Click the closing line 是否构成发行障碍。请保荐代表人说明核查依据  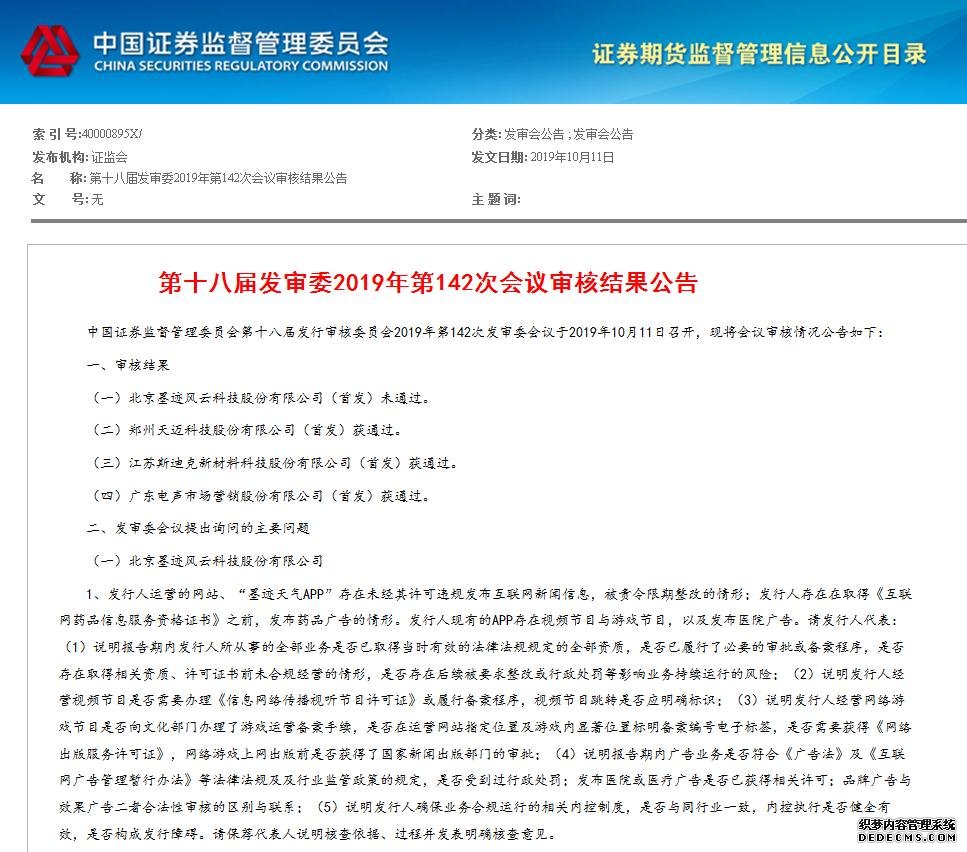click(308, 834)
